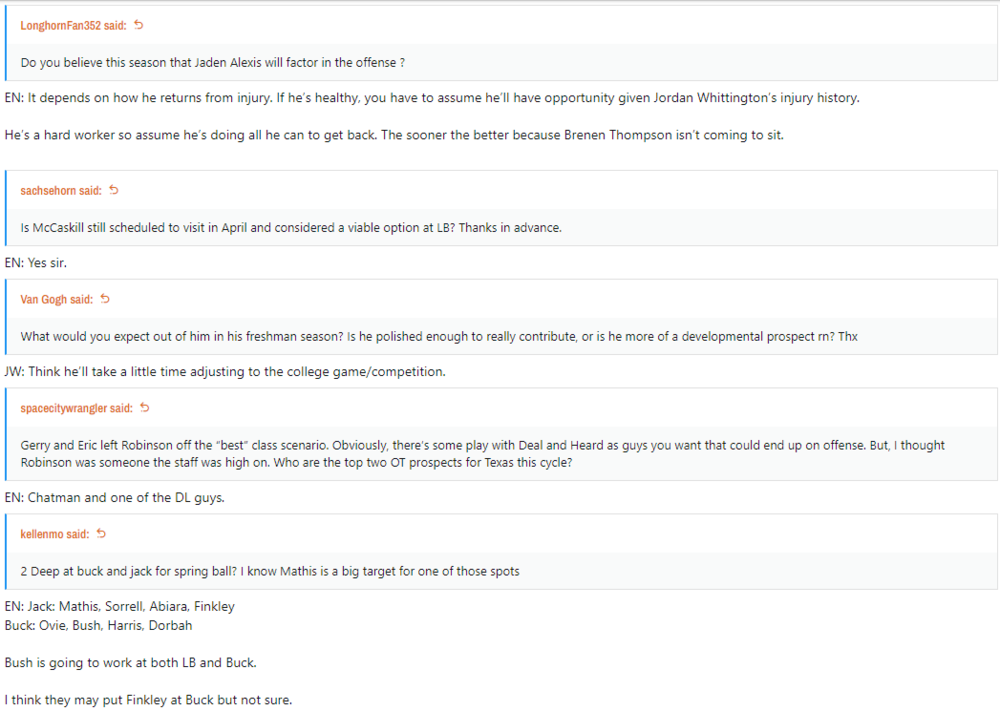
Task: Click the quote asking about his freshman season
Action: (439, 336)
